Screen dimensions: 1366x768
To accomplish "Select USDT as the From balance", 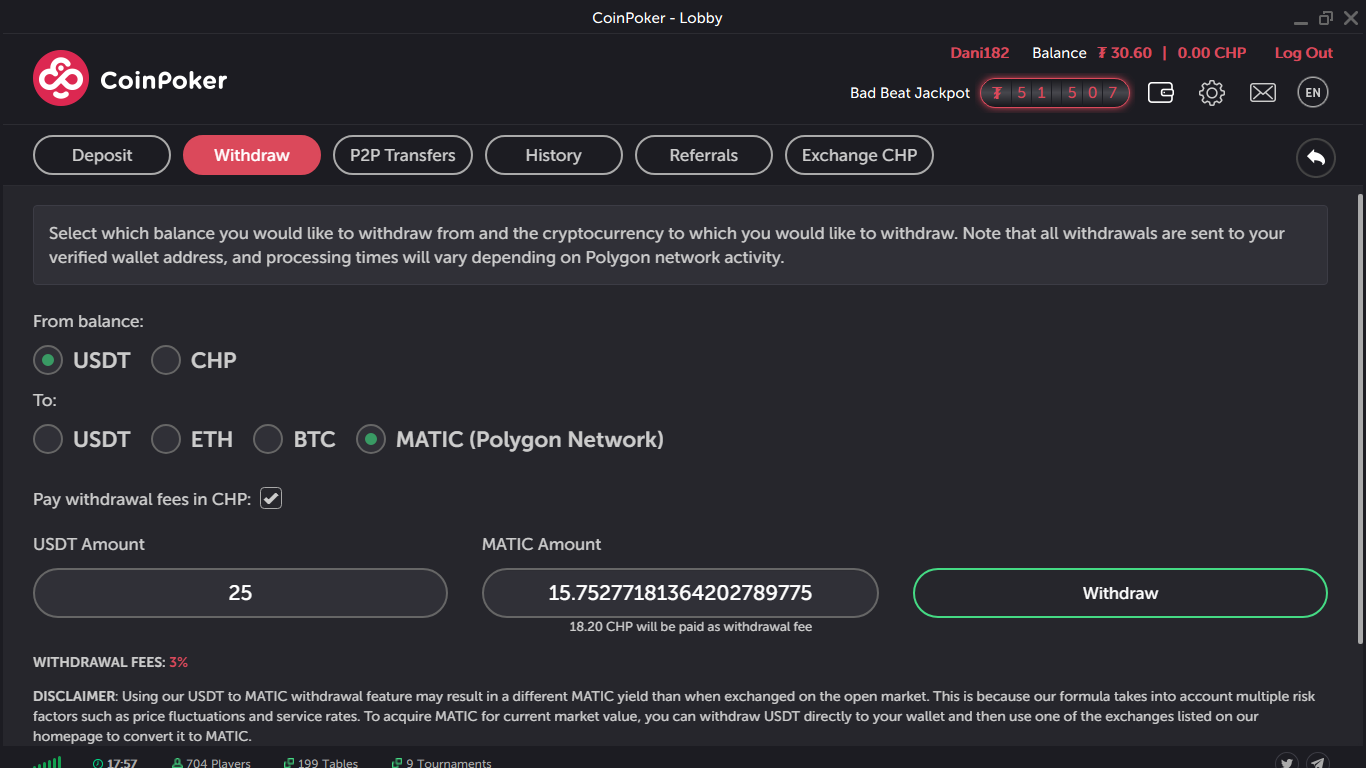I will pyautogui.click(x=48, y=360).
